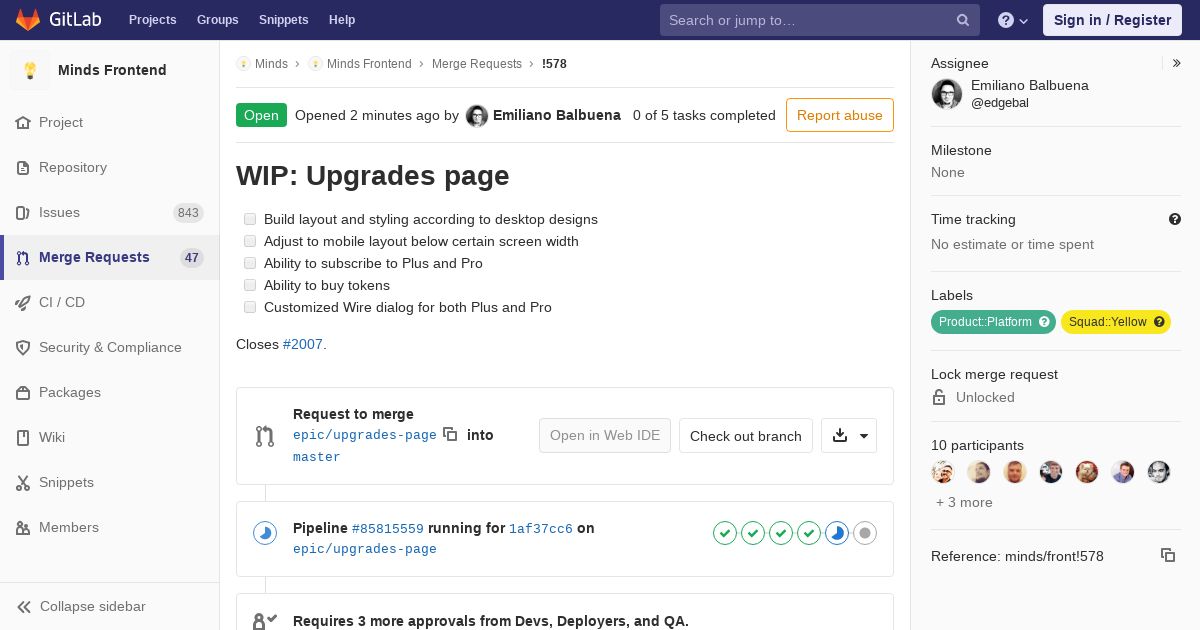
Task: Click fourth passed pipeline stage icon
Action: coord(809,533)
